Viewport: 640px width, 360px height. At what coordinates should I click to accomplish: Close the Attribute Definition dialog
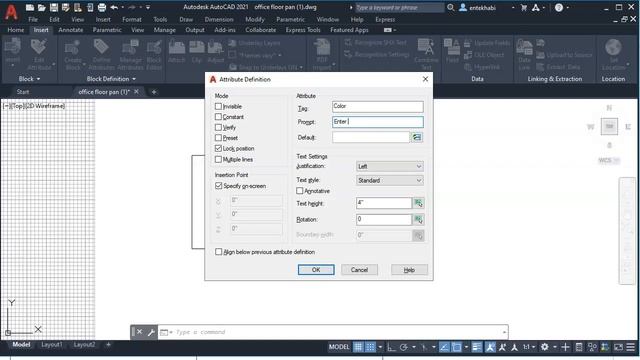click(425, 79)
